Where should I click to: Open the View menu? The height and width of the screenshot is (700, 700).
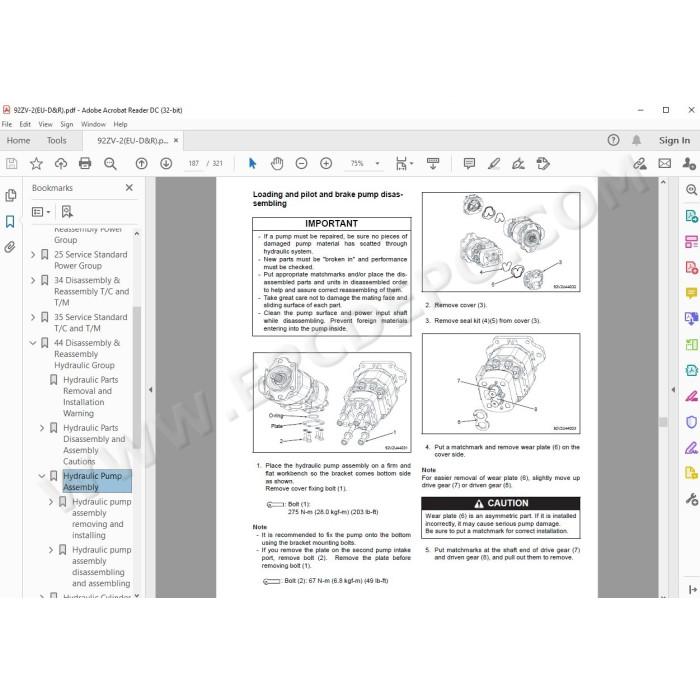[45, 124]
